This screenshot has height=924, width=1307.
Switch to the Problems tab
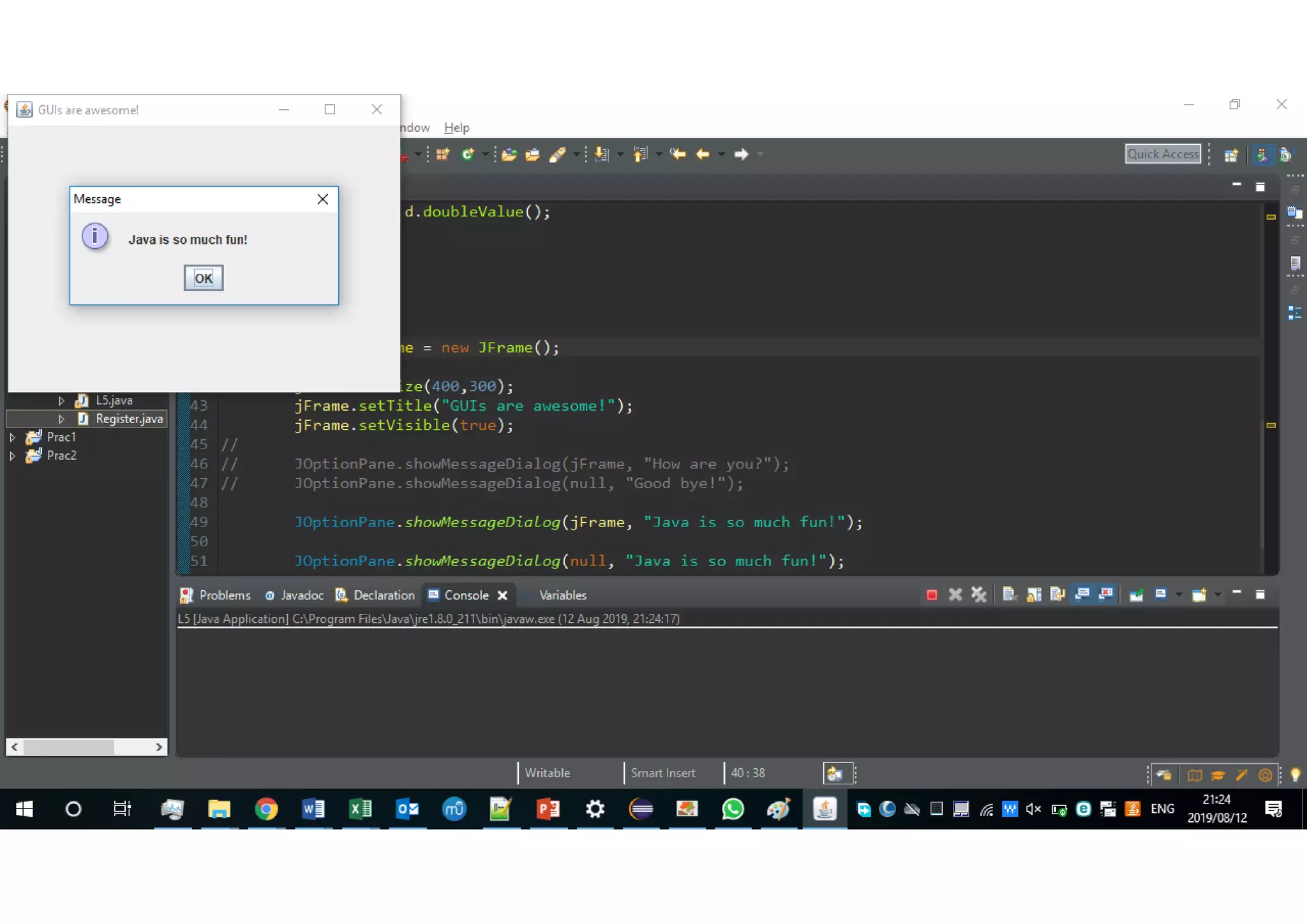pos(216,595)
